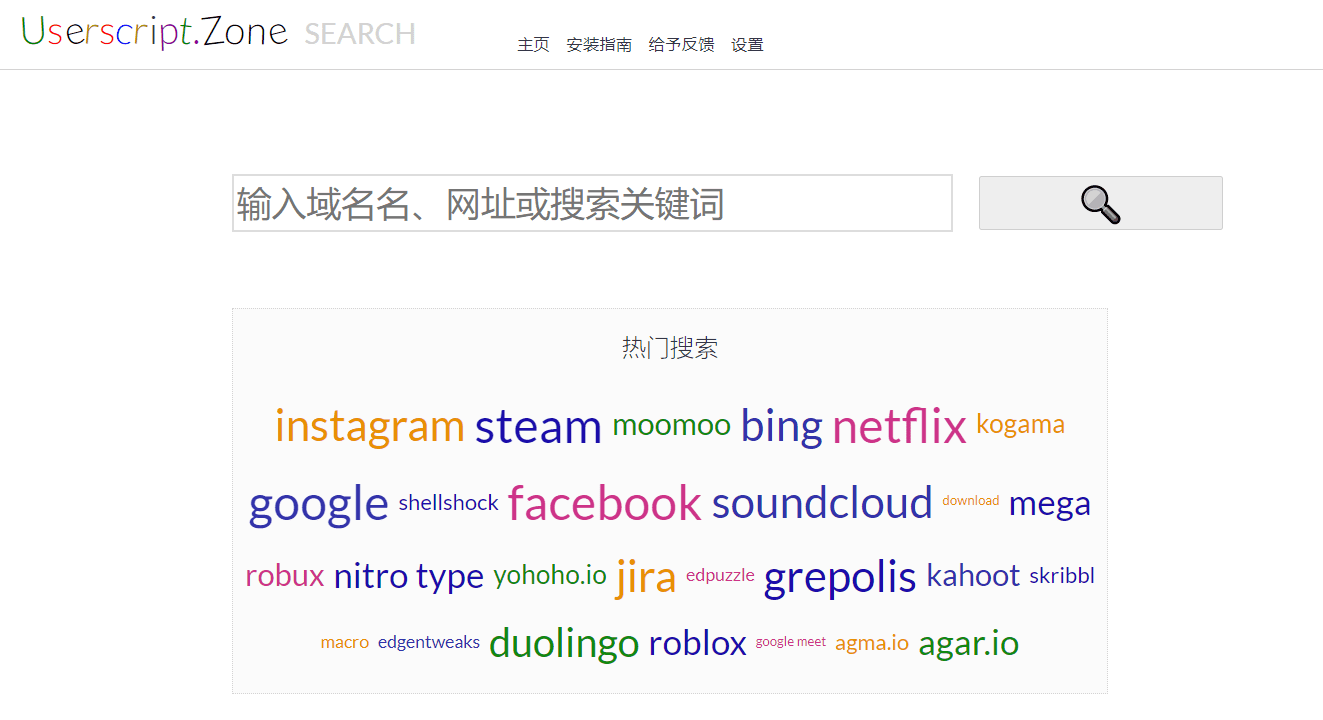Click the magnifying glass search button
Screen dimensions: 1323x720
tap(1100, 204)
